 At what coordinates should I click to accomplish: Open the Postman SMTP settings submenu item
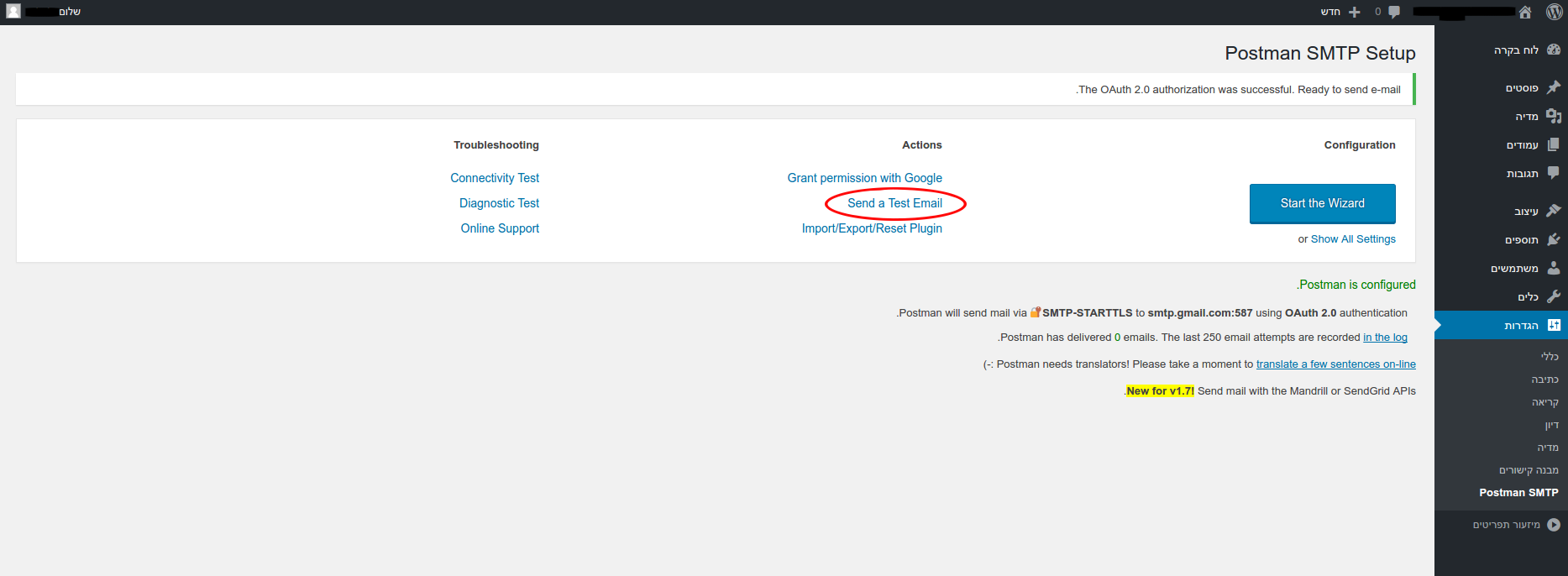pos(1518,493)
